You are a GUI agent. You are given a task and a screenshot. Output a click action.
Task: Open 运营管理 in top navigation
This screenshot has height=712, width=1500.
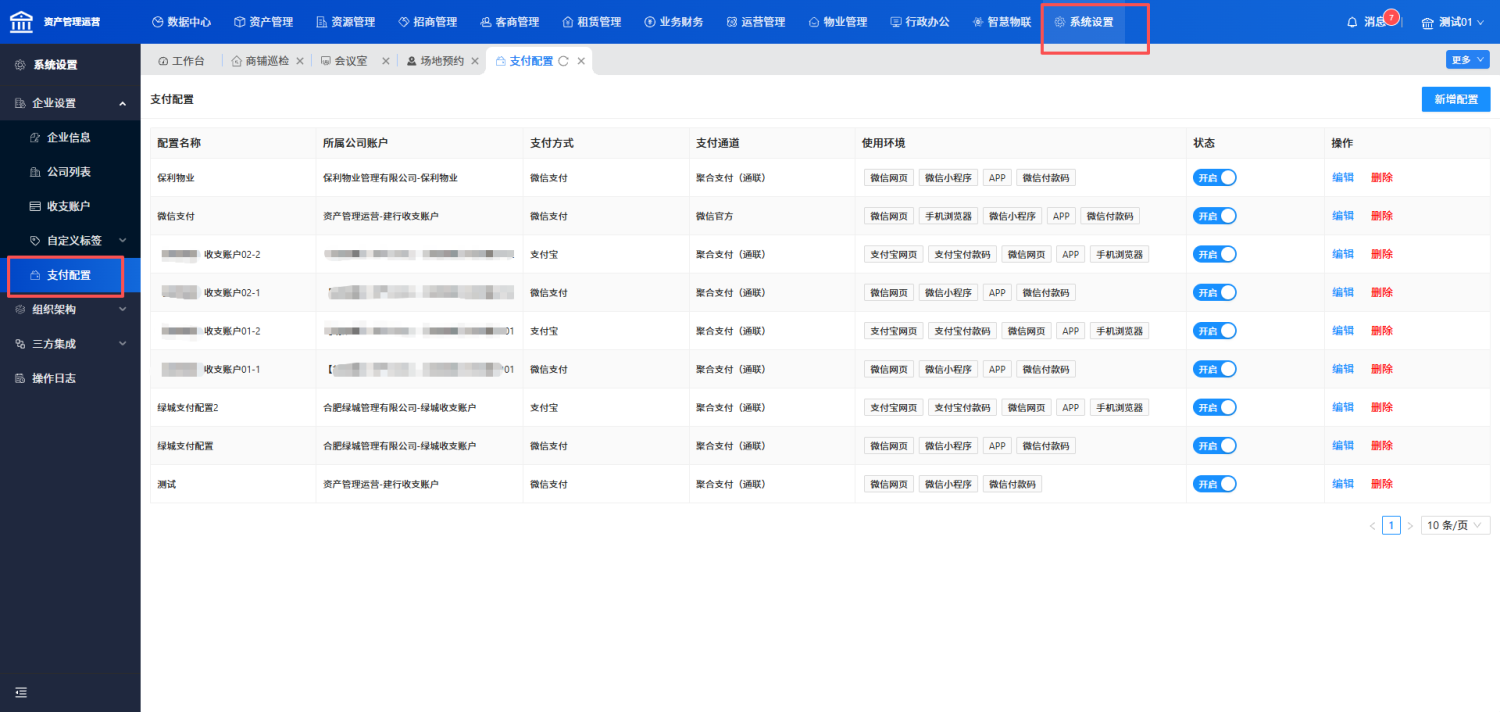(x=756, y=22)
